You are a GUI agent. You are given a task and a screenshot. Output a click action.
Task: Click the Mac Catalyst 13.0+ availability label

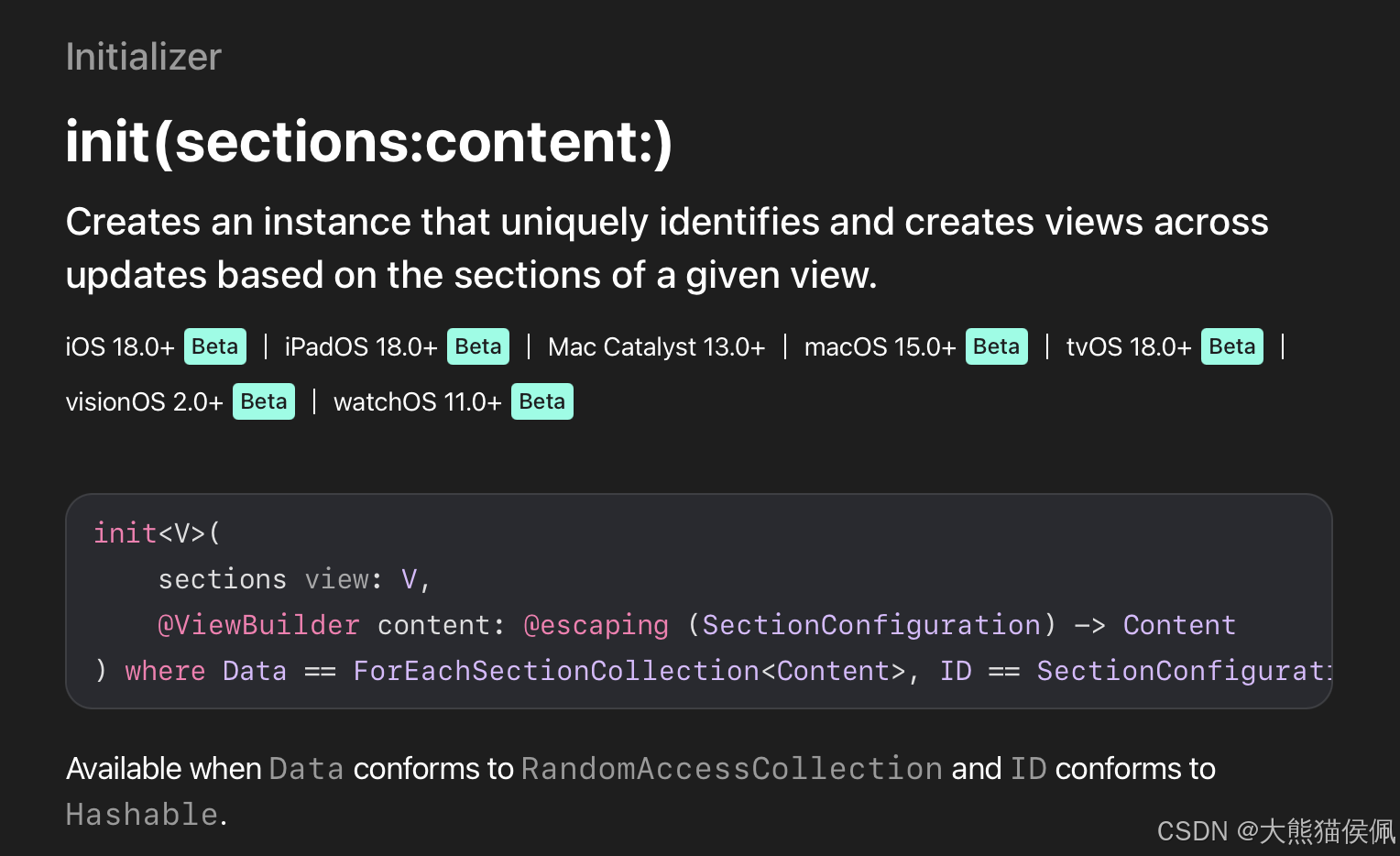(656, 347)
